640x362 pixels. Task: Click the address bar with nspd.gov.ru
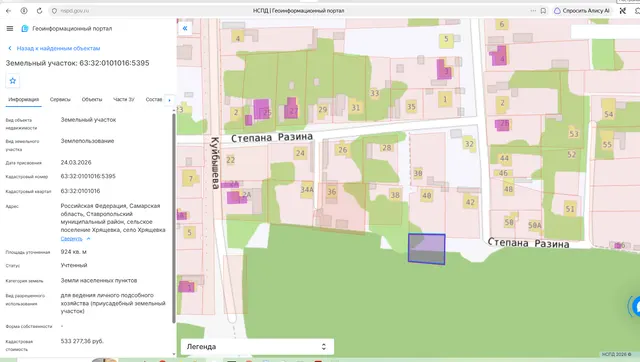click(74, 11)
